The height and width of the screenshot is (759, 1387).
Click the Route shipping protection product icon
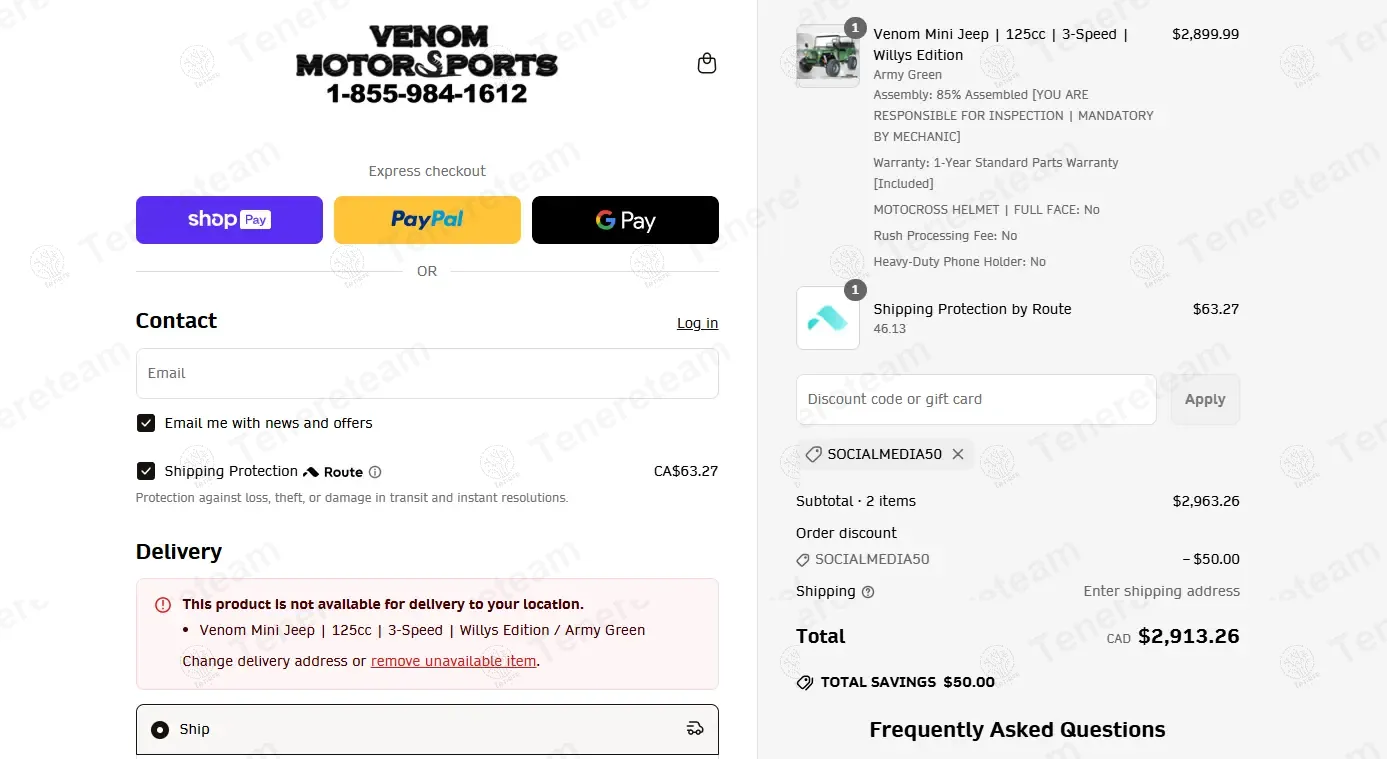click(x=827, y=318)
